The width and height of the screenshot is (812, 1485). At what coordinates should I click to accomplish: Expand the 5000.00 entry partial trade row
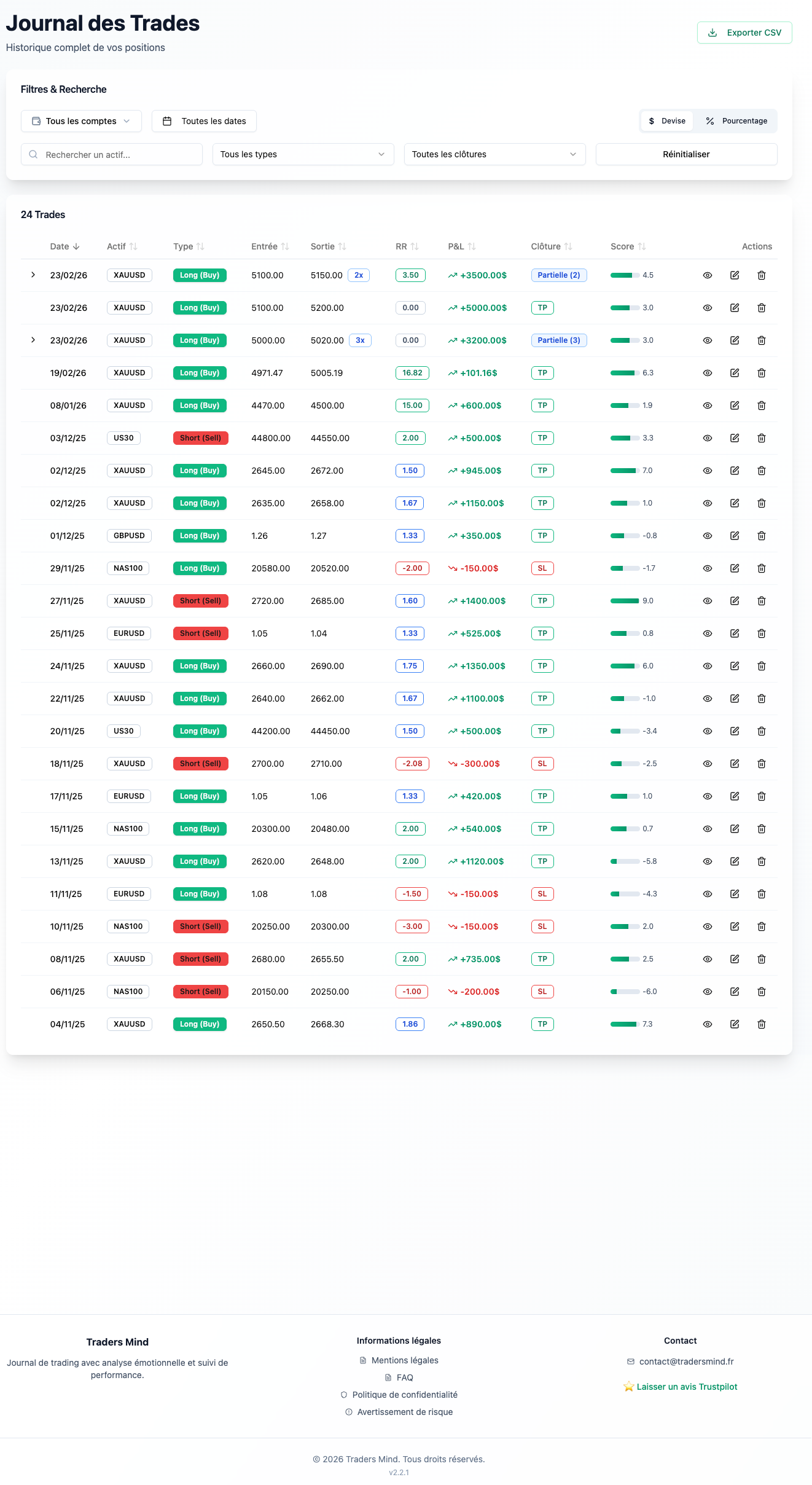(x=33, y=340)
